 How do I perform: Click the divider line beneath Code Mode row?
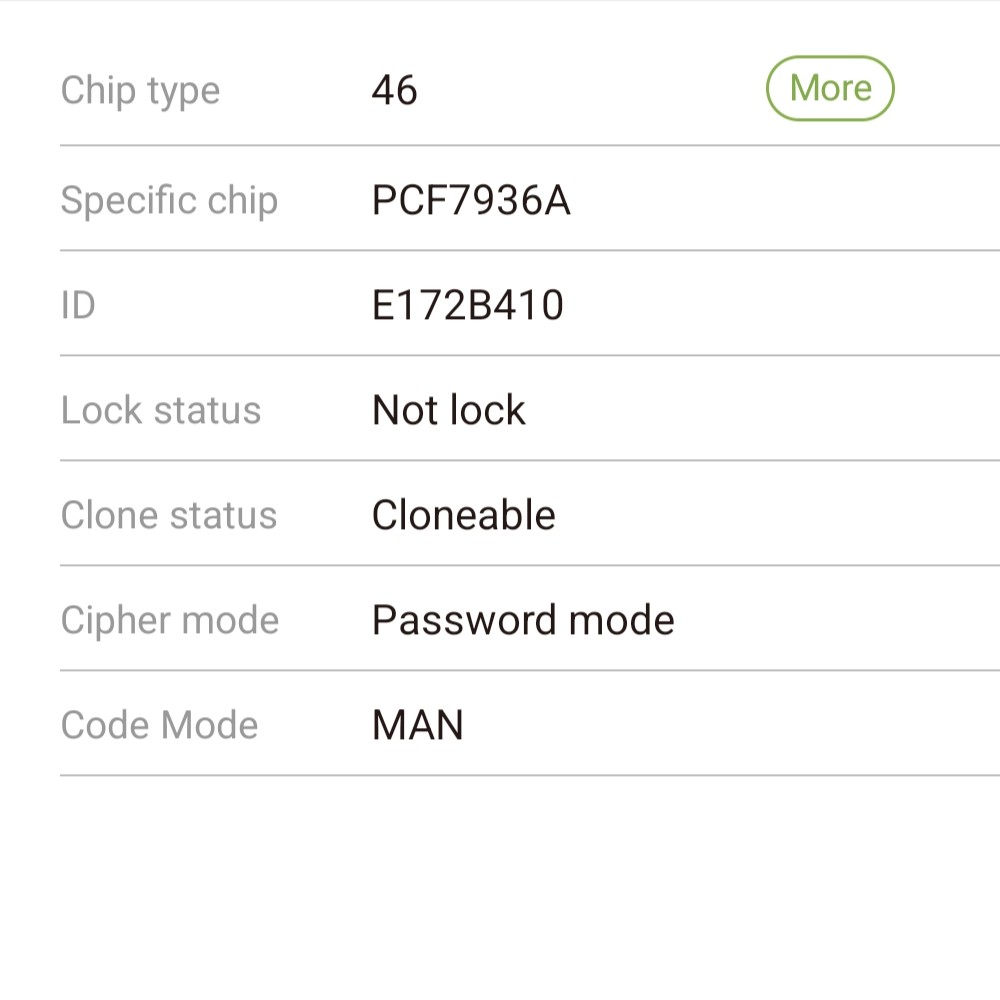[530, 775]
